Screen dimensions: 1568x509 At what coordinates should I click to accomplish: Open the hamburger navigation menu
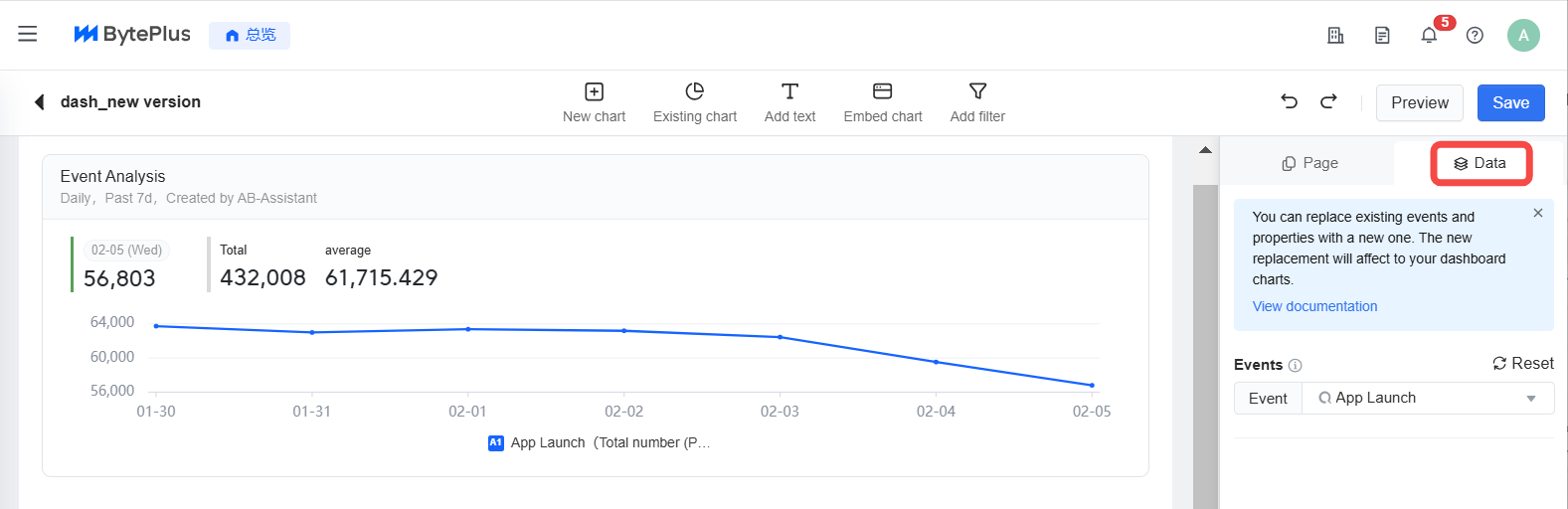(x=28, y=34)
